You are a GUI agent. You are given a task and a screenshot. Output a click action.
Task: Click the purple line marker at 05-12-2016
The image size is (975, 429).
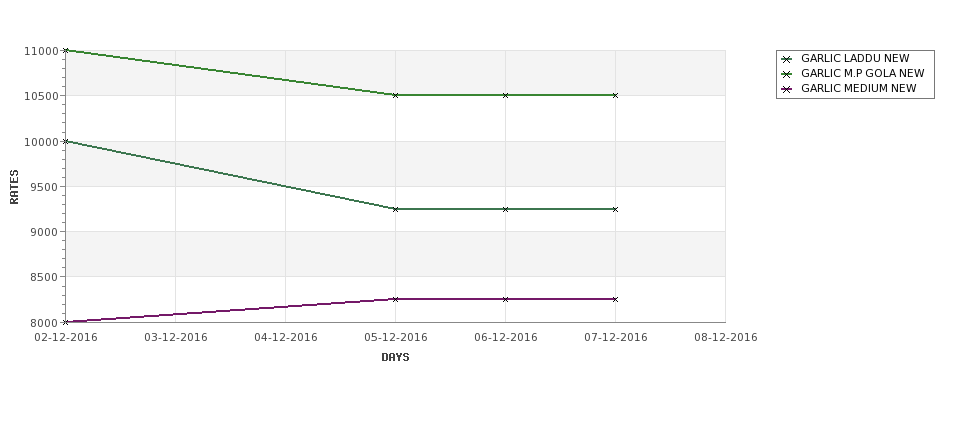(395, 299)
